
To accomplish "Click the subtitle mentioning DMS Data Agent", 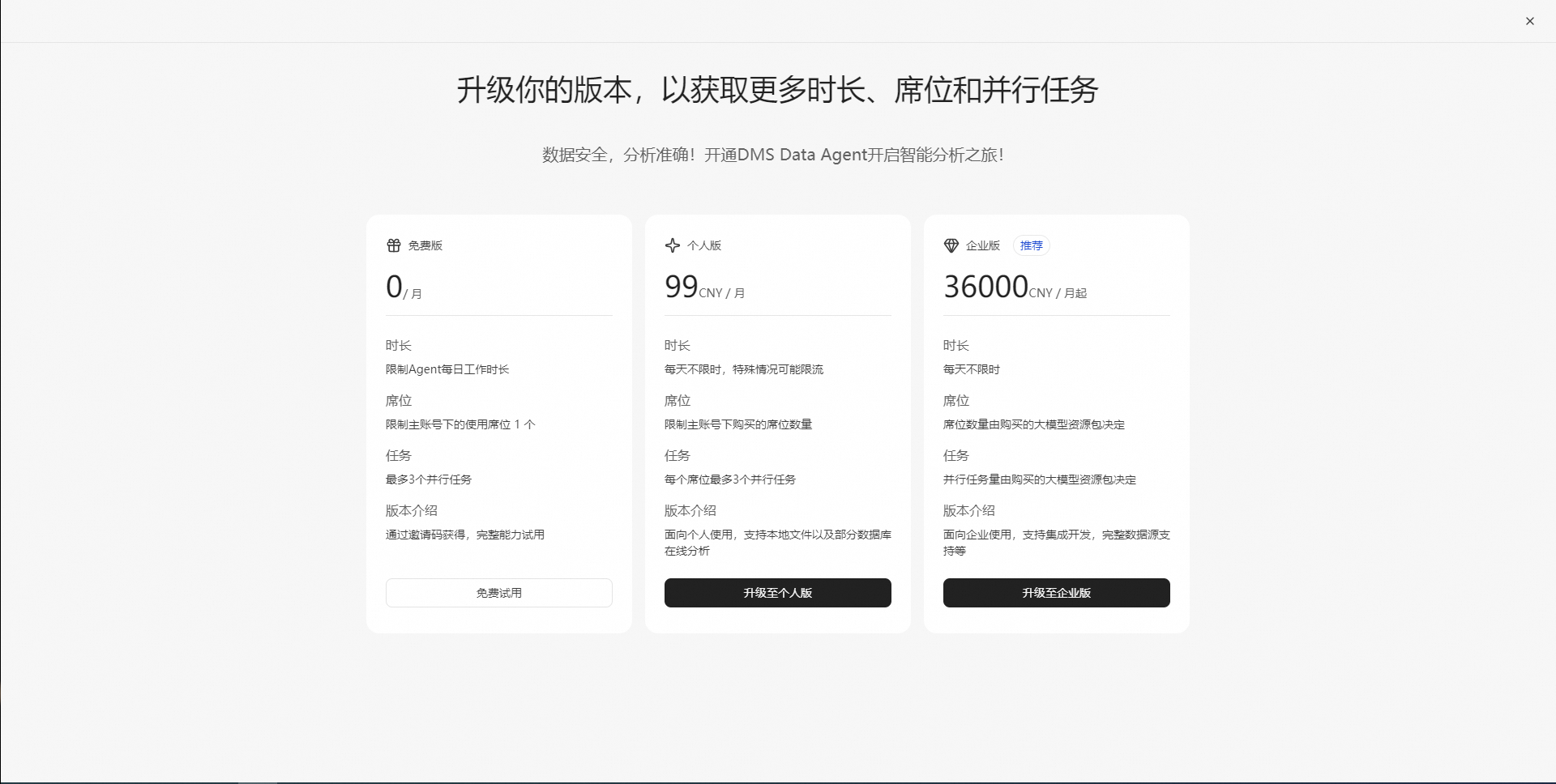I will pyautogui.click(x=773, y=155).
